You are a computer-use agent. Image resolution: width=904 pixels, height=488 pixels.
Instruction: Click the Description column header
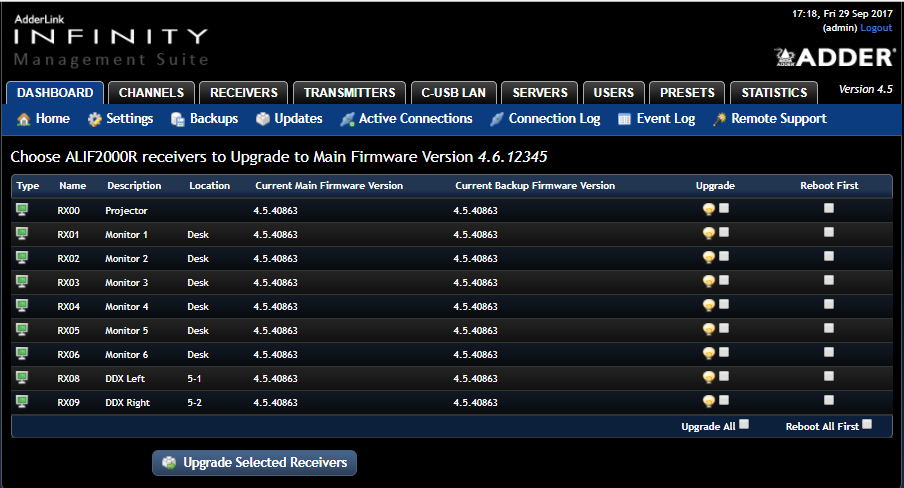click(x=134, y=186)
